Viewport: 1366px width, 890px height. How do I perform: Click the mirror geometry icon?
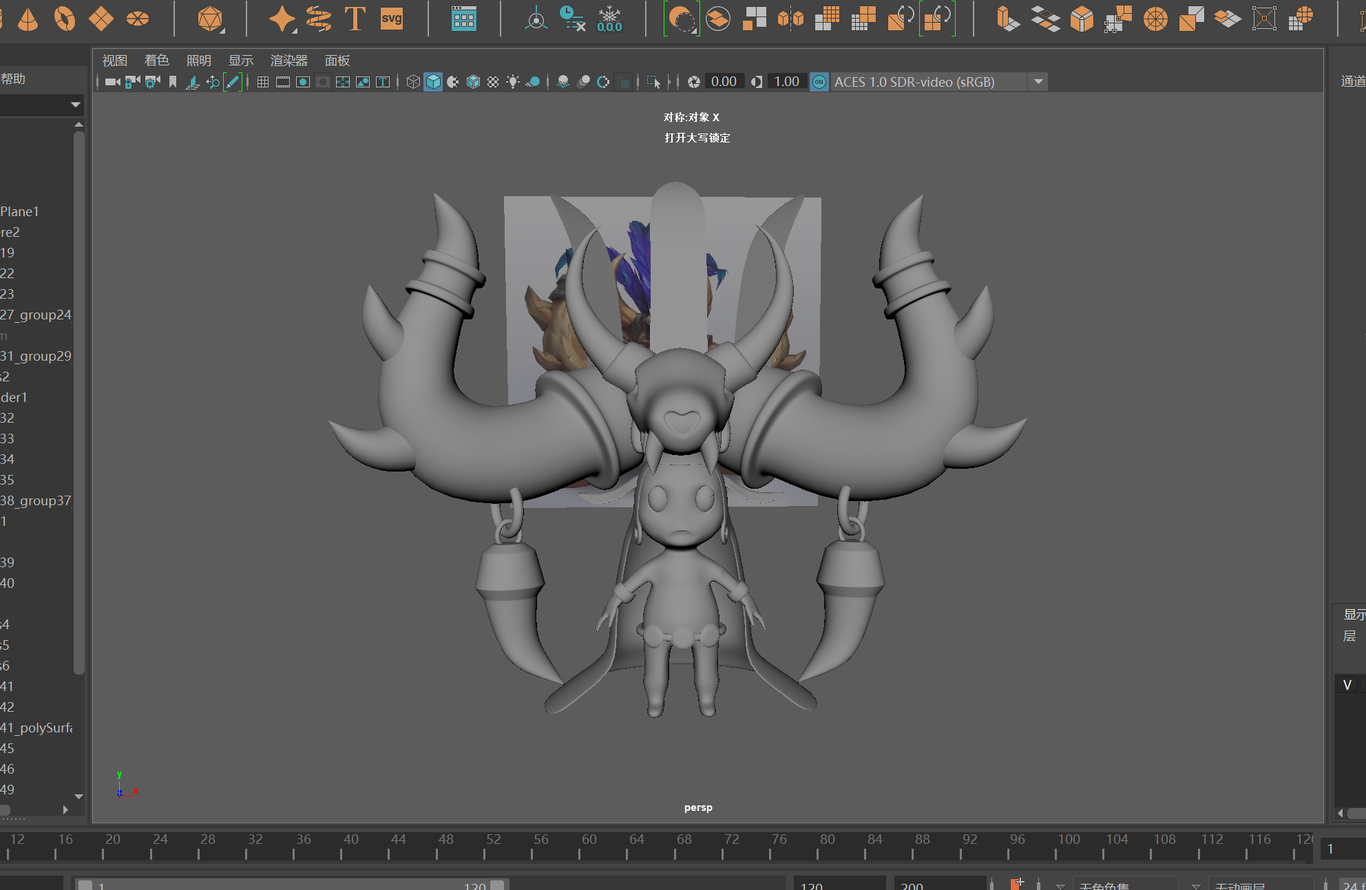point(791,18)
